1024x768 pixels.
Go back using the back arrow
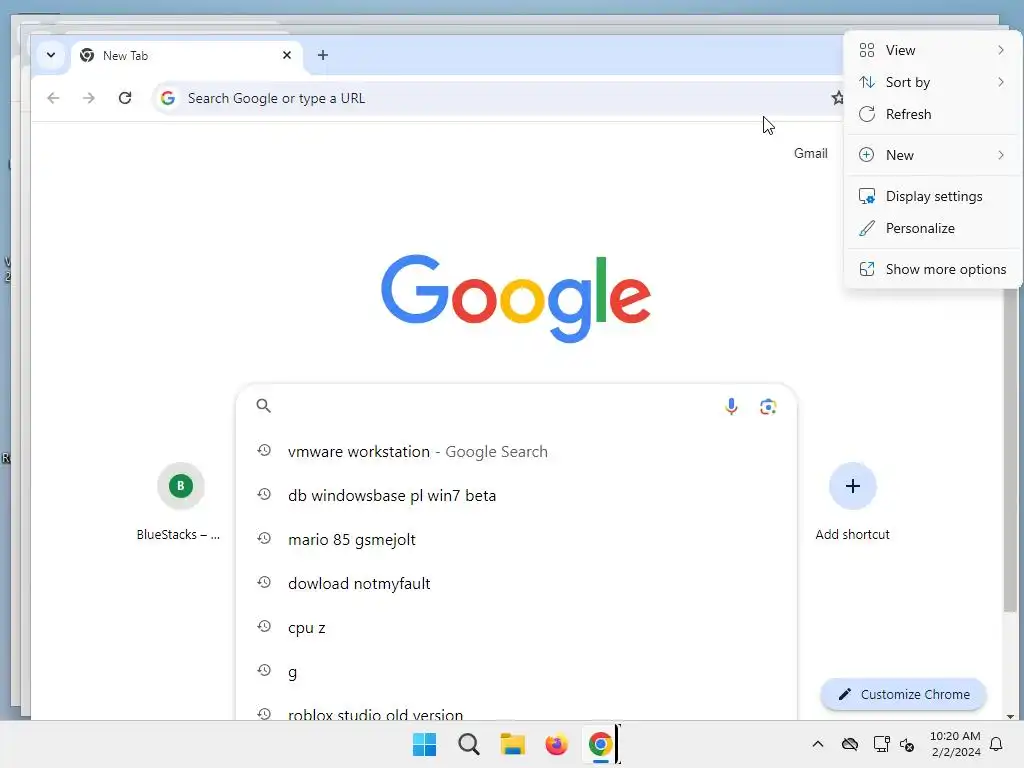pos(54,98)
